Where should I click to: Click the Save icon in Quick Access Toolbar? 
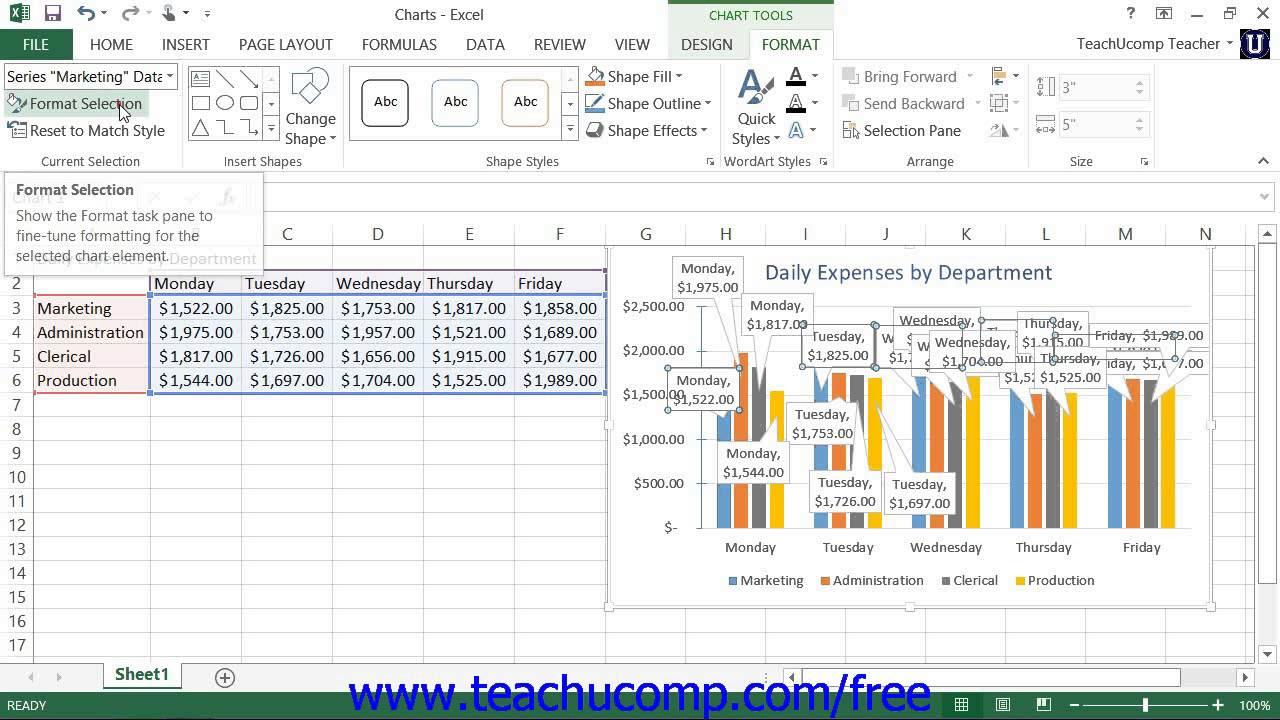click(x=53, y=14)
